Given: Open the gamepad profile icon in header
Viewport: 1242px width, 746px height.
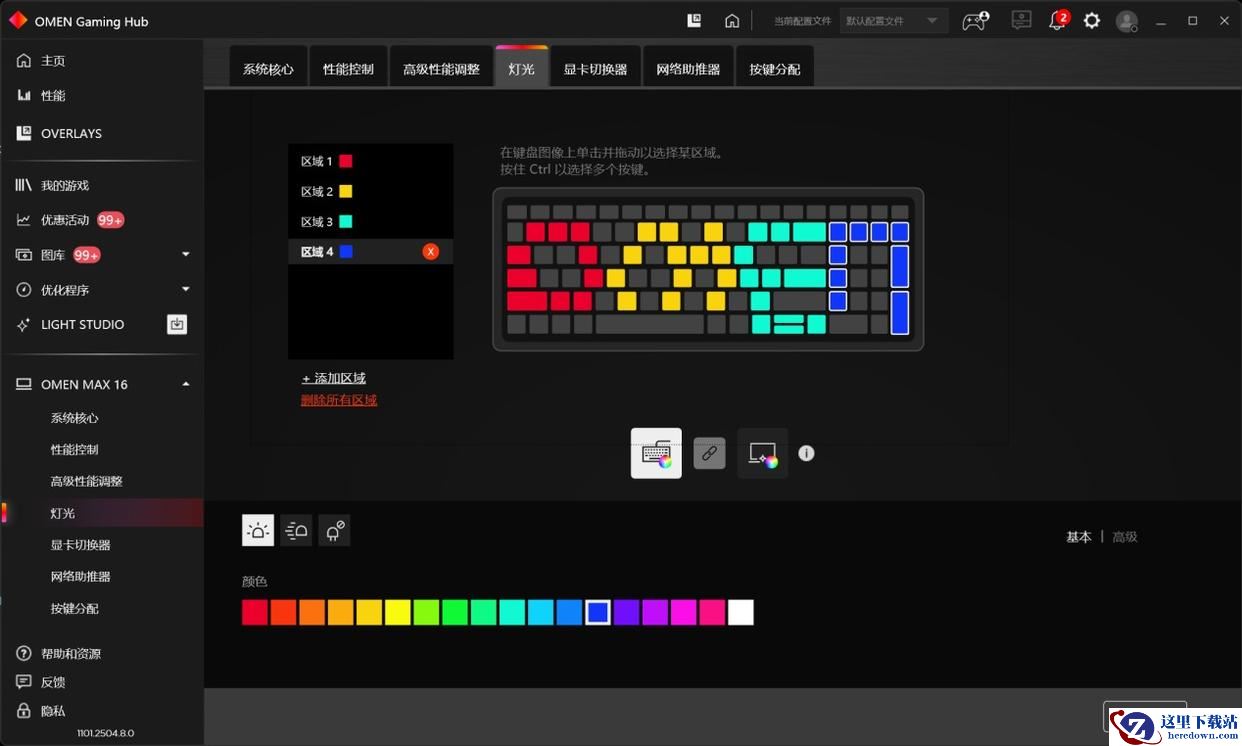Looking at the screenshot, I should pos(975,21).
